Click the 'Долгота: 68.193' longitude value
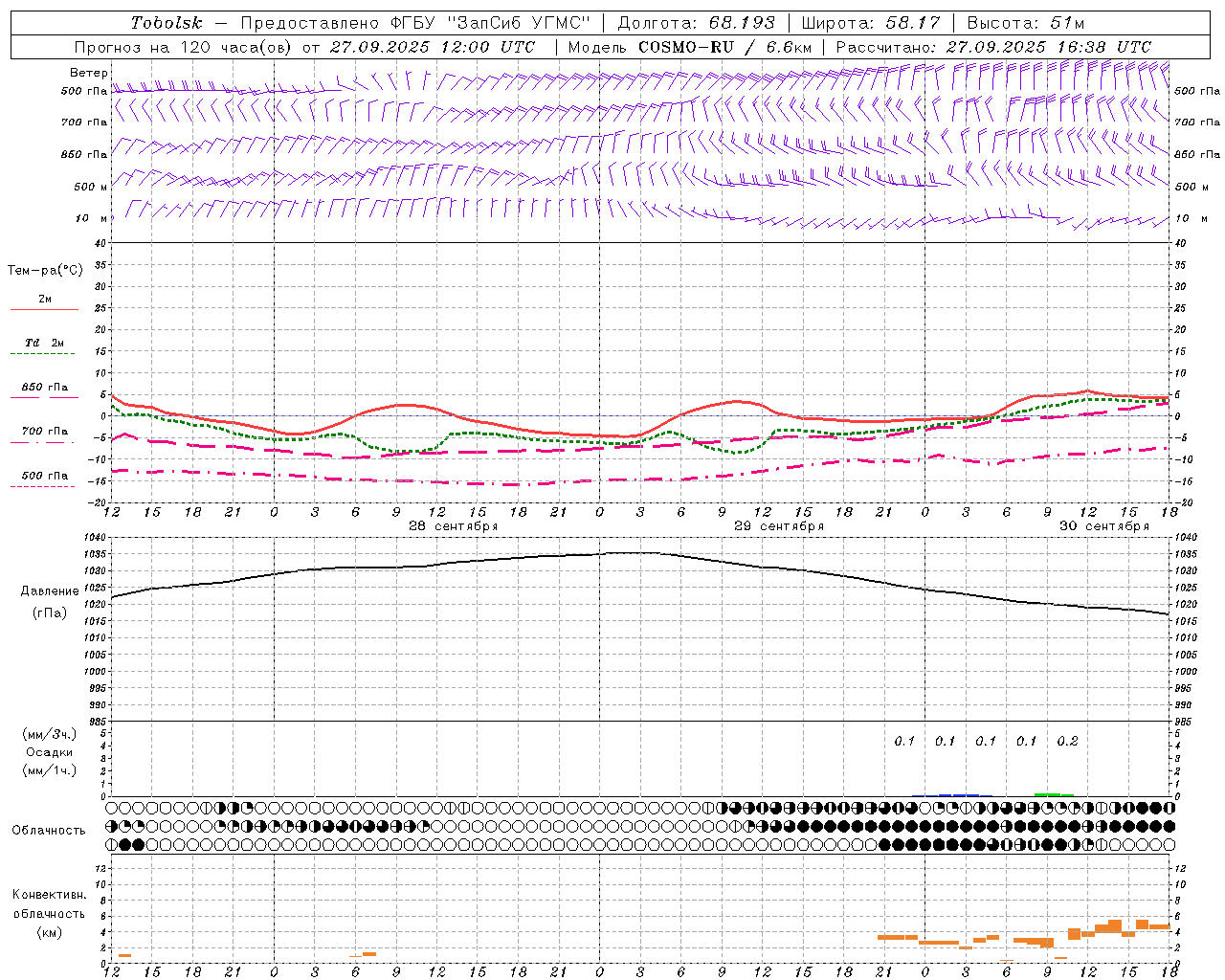The image size is (1225, 980). click(x=696, y=23)
